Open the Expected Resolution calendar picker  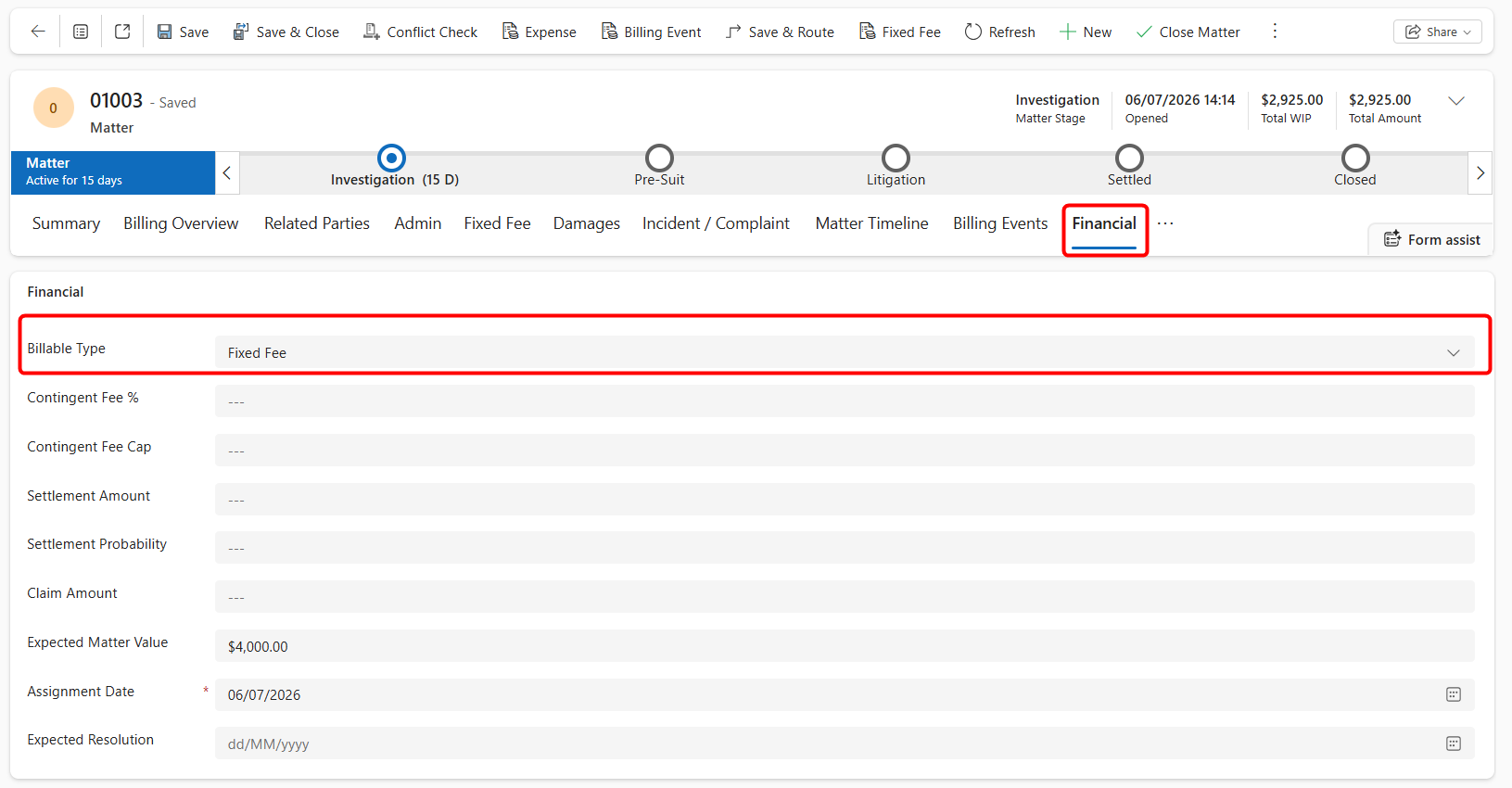point(1454,744)
